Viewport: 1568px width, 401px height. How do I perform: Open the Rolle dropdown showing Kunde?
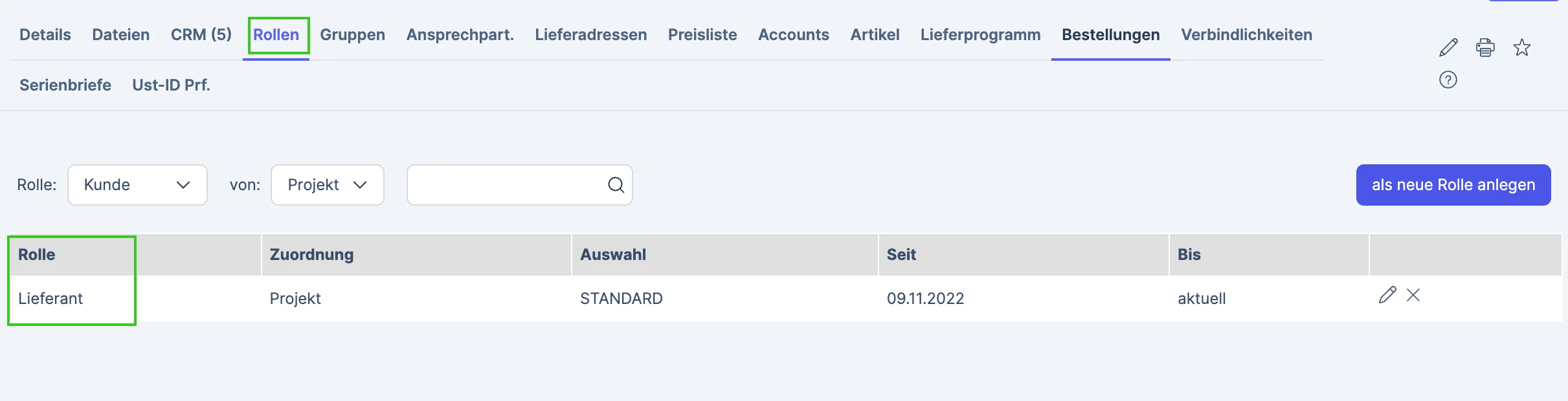pyautogui.click(x=137, y=185)
